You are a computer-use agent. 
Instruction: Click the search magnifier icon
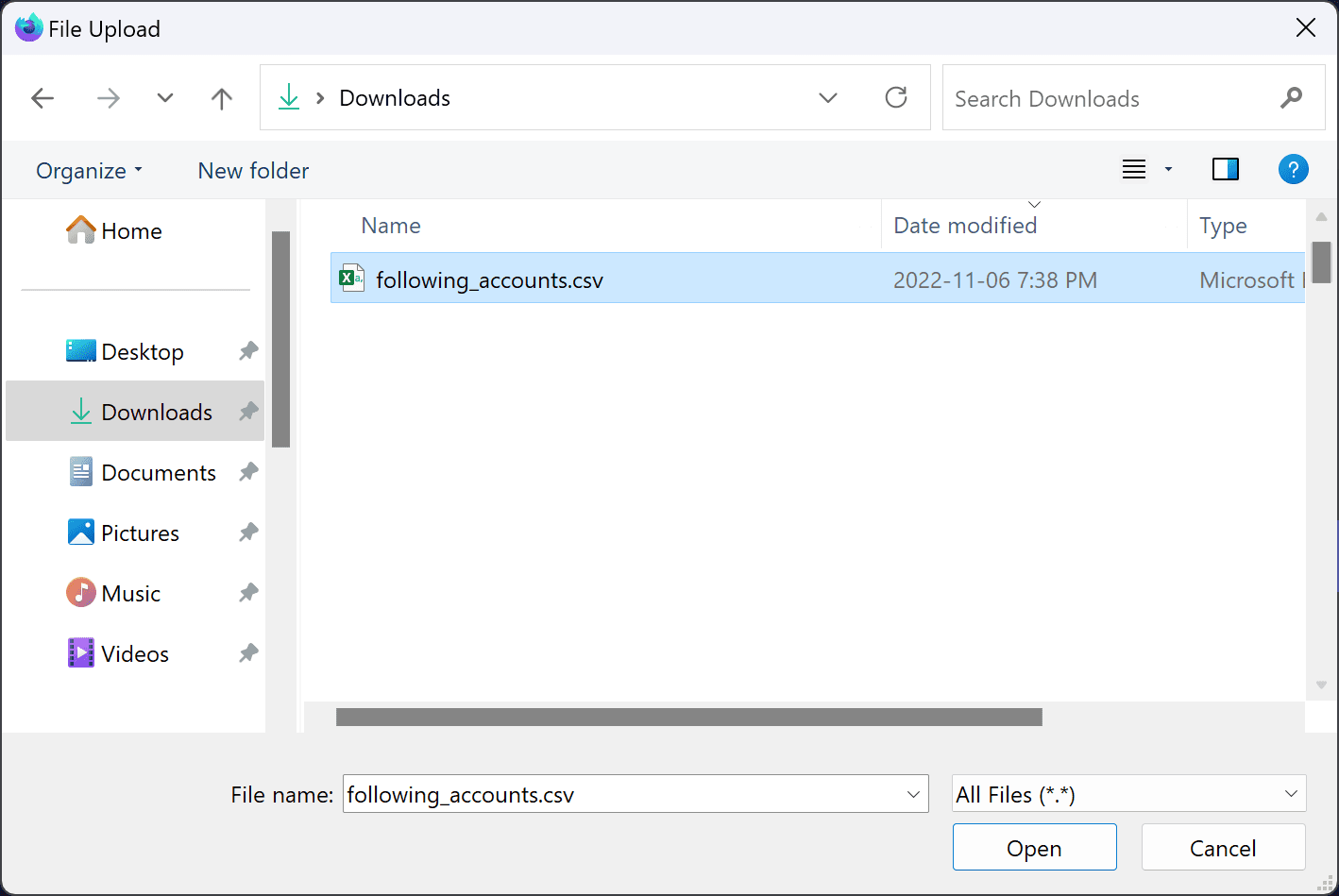[x=1291, y=97]
